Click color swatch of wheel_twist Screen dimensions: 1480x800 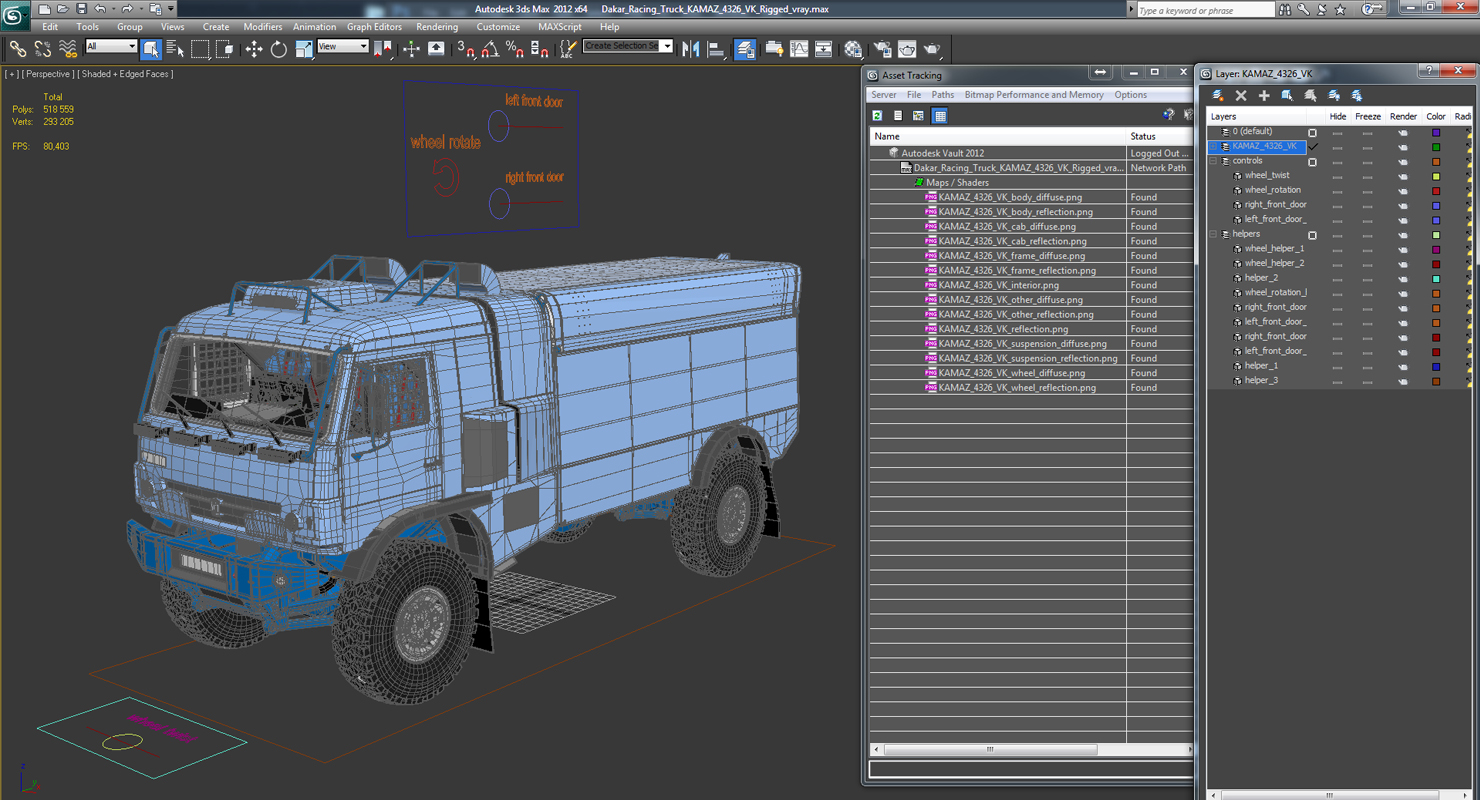[x=1436, y=176]
